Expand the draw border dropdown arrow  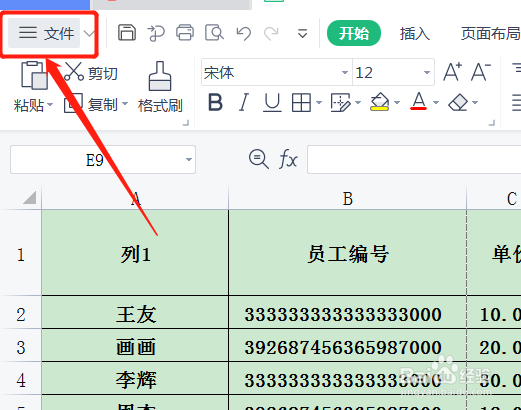coord(358,103)
